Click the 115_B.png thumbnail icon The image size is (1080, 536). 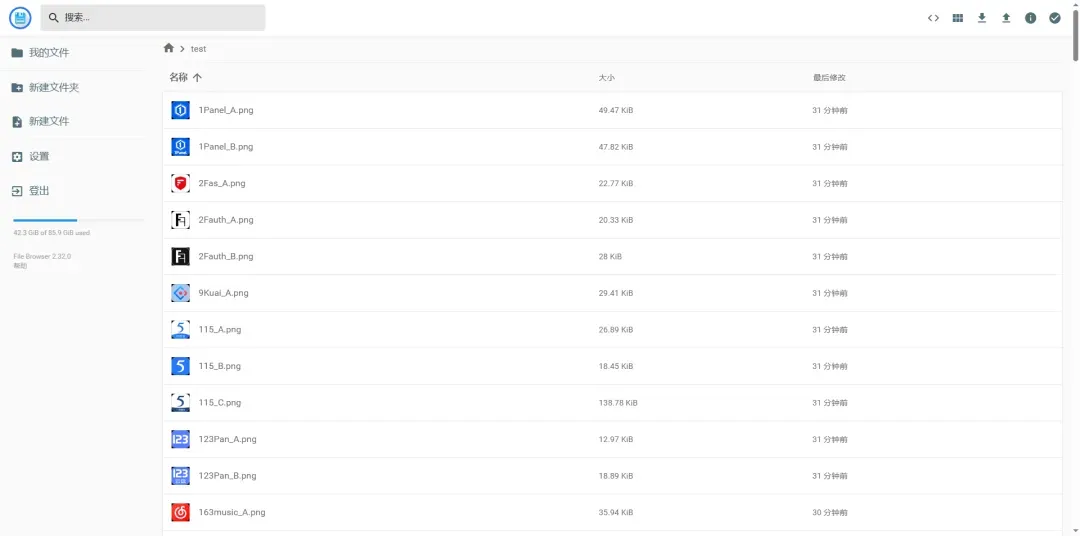(180, 366)
